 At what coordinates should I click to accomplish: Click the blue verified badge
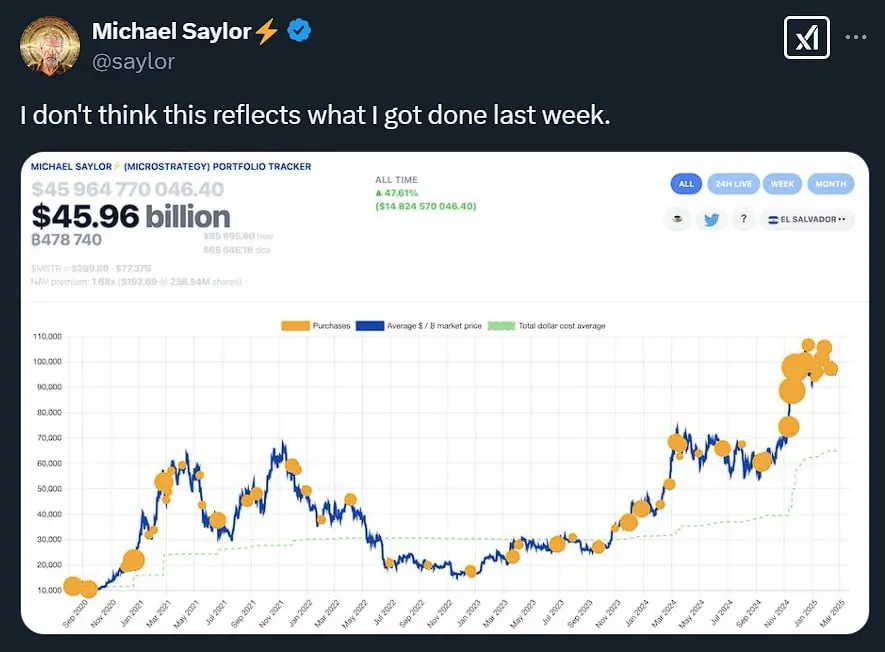point(299,30)
